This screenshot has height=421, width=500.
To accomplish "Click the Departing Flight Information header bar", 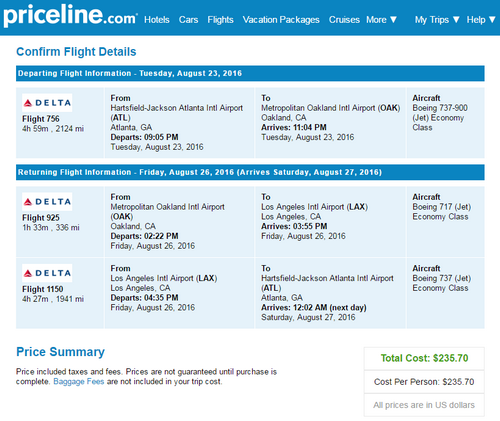I will click(250, 73).
